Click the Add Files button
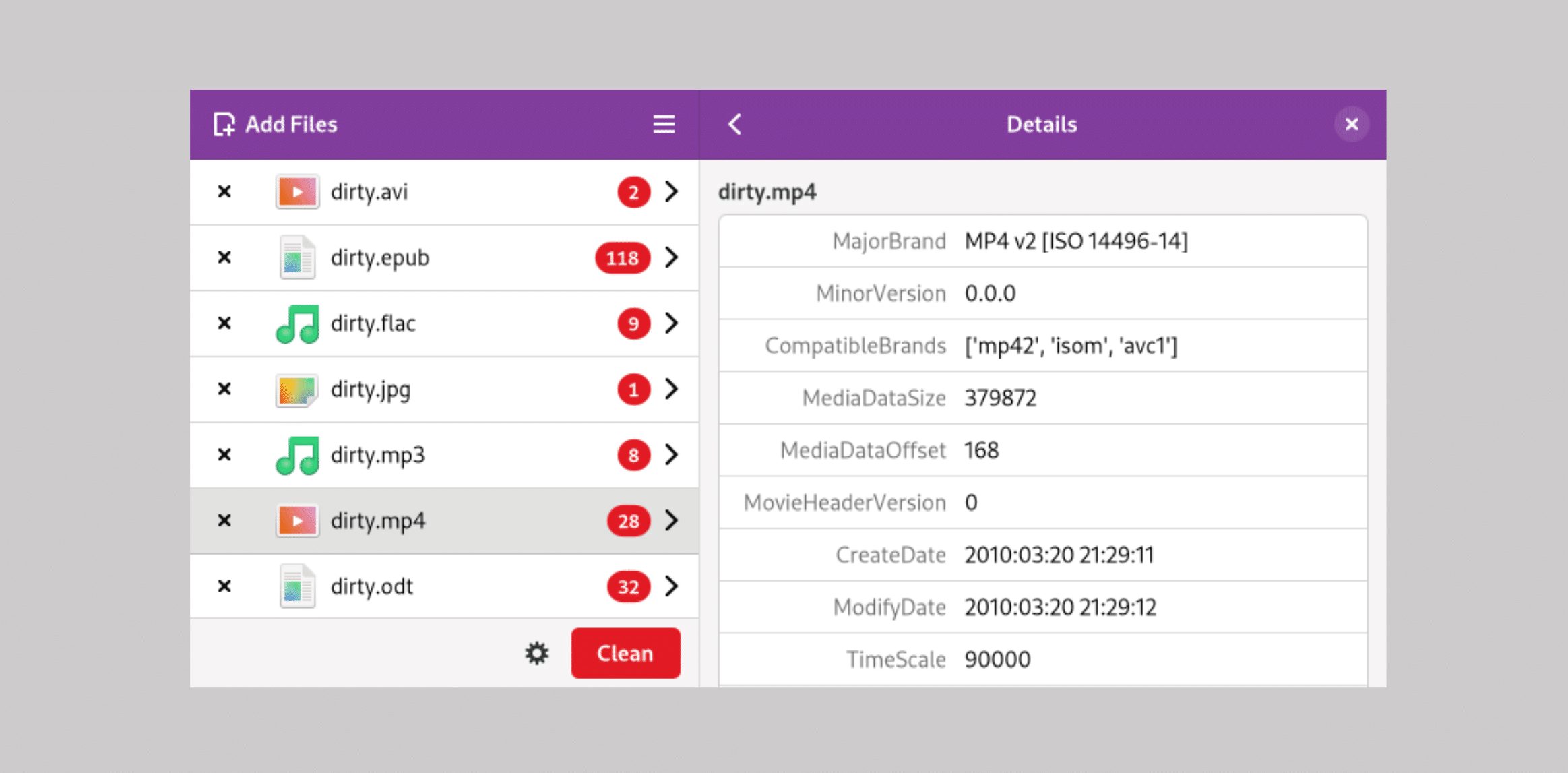 (x=276, y=125)
